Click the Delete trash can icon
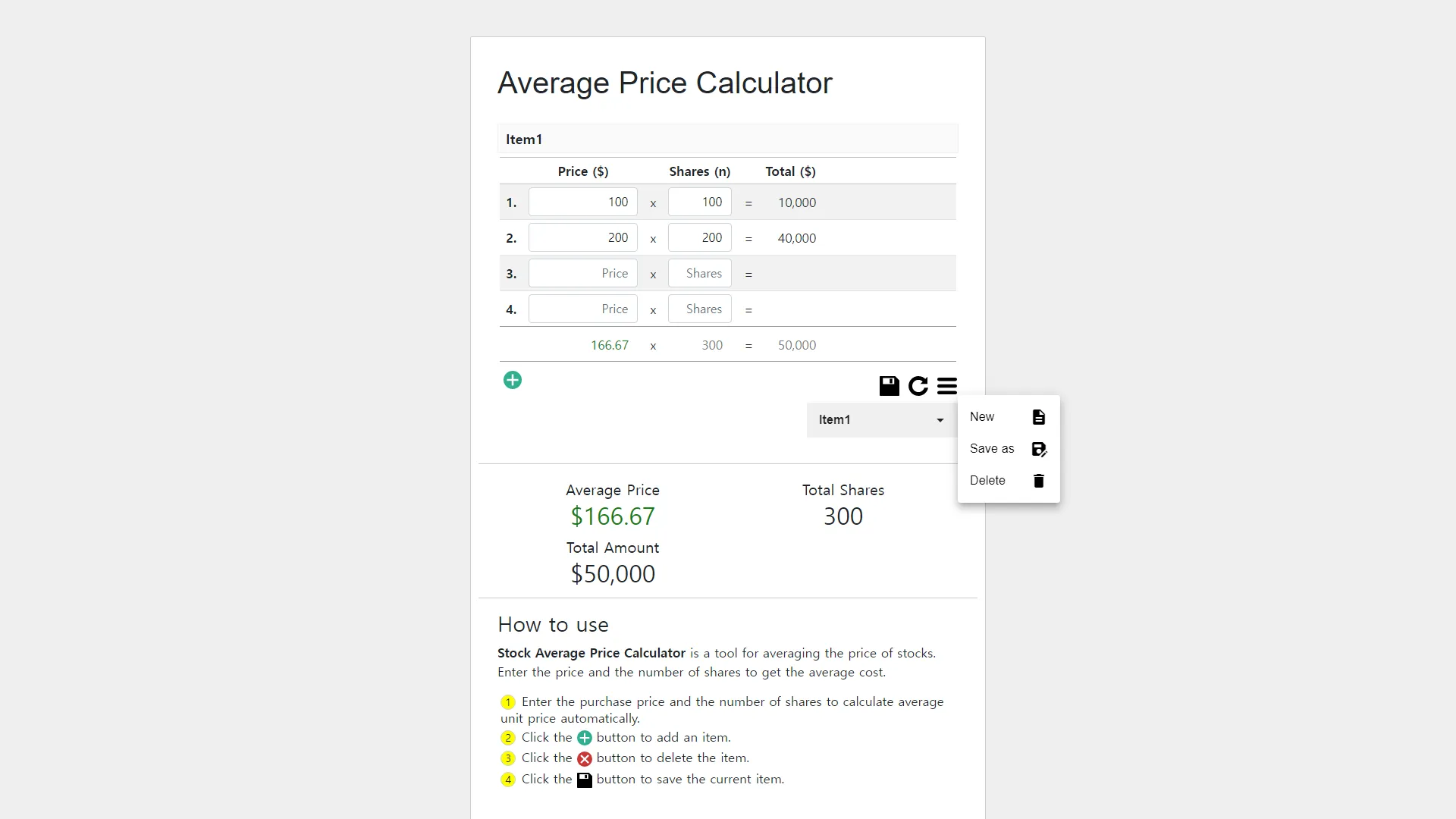1456x819 pixels. (1039, 481)
